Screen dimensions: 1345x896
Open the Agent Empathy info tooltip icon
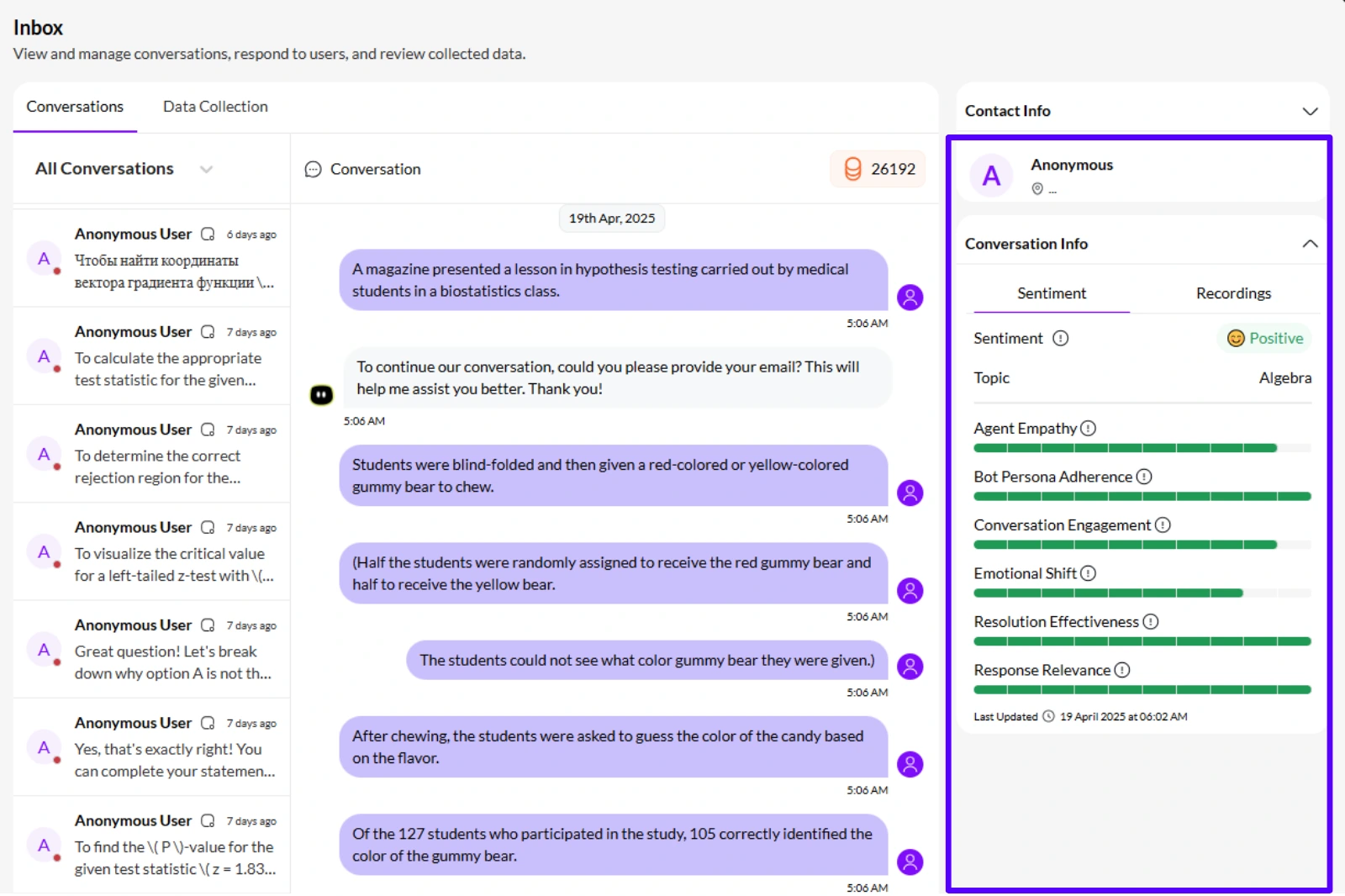pyautogui.click(x=1089, y=428)
